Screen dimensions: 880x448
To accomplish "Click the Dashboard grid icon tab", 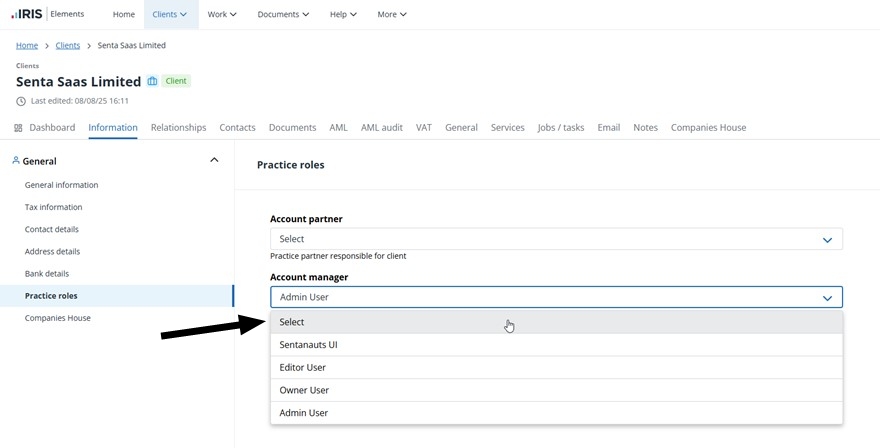I will click(x=18, y=128).
